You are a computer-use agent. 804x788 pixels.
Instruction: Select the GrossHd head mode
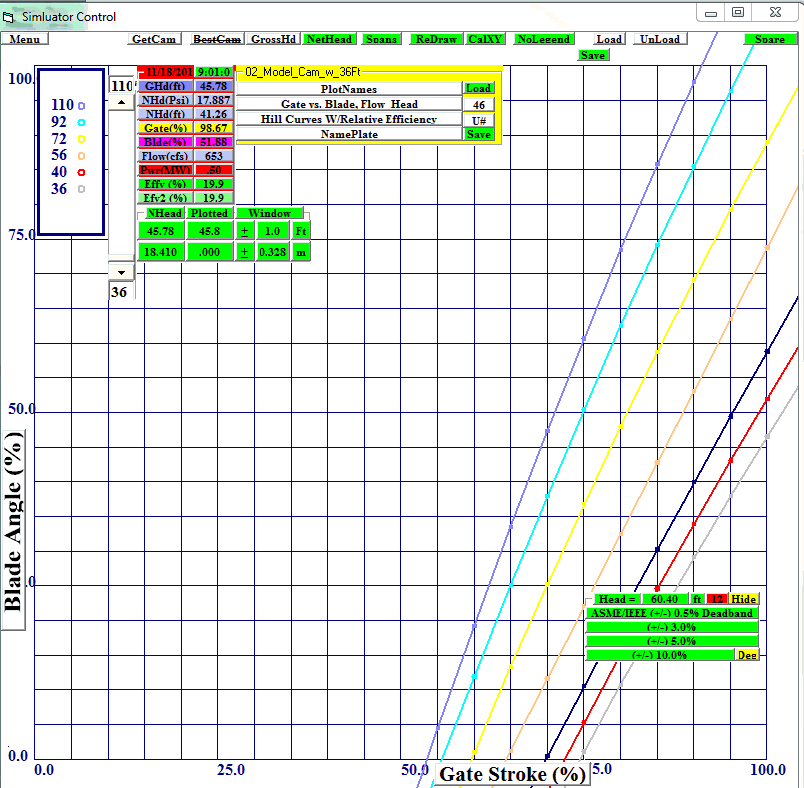(273, 39)
